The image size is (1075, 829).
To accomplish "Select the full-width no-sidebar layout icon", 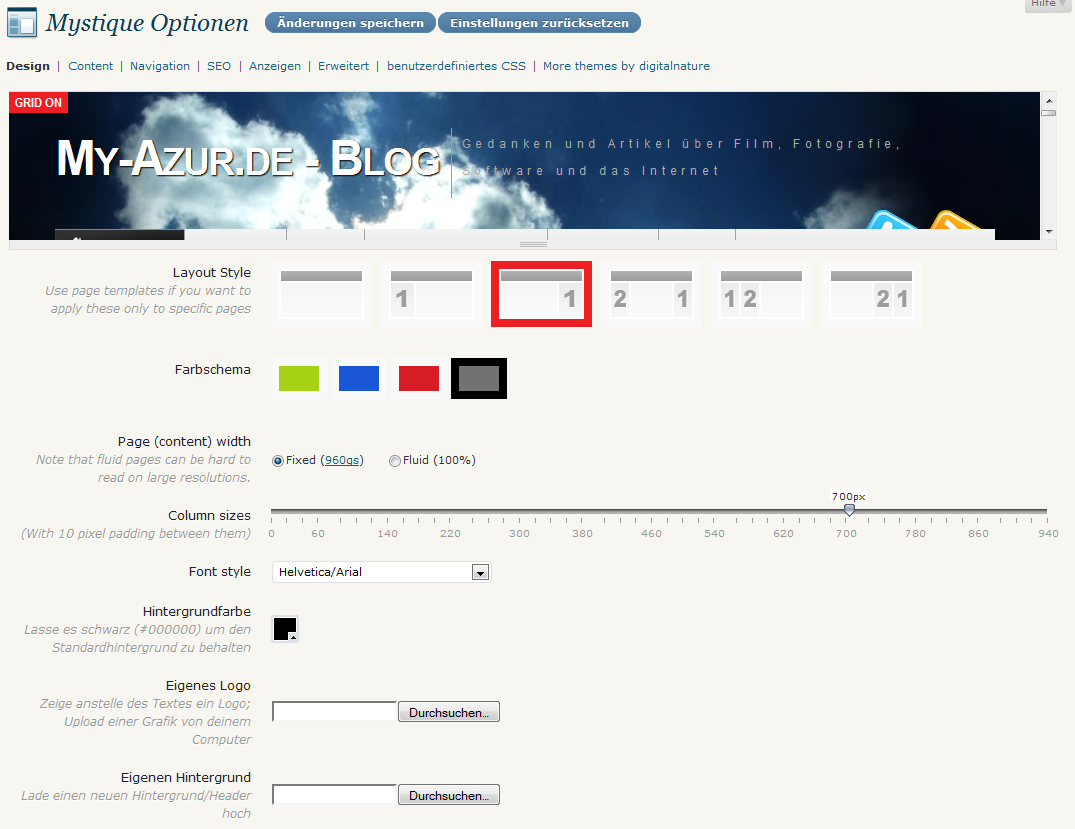I will click(321, 293).
